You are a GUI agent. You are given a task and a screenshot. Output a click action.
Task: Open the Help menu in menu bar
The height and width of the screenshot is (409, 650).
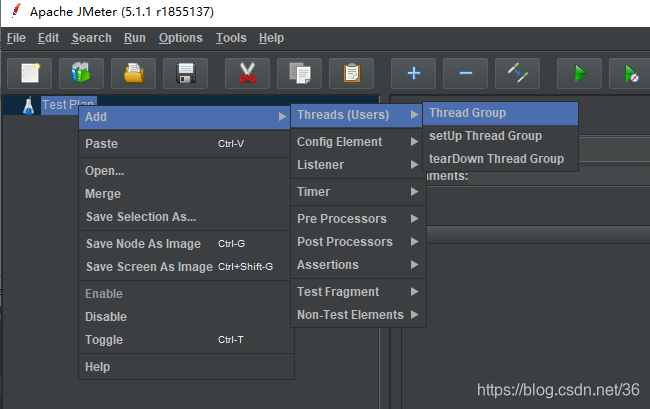point(272,38)
